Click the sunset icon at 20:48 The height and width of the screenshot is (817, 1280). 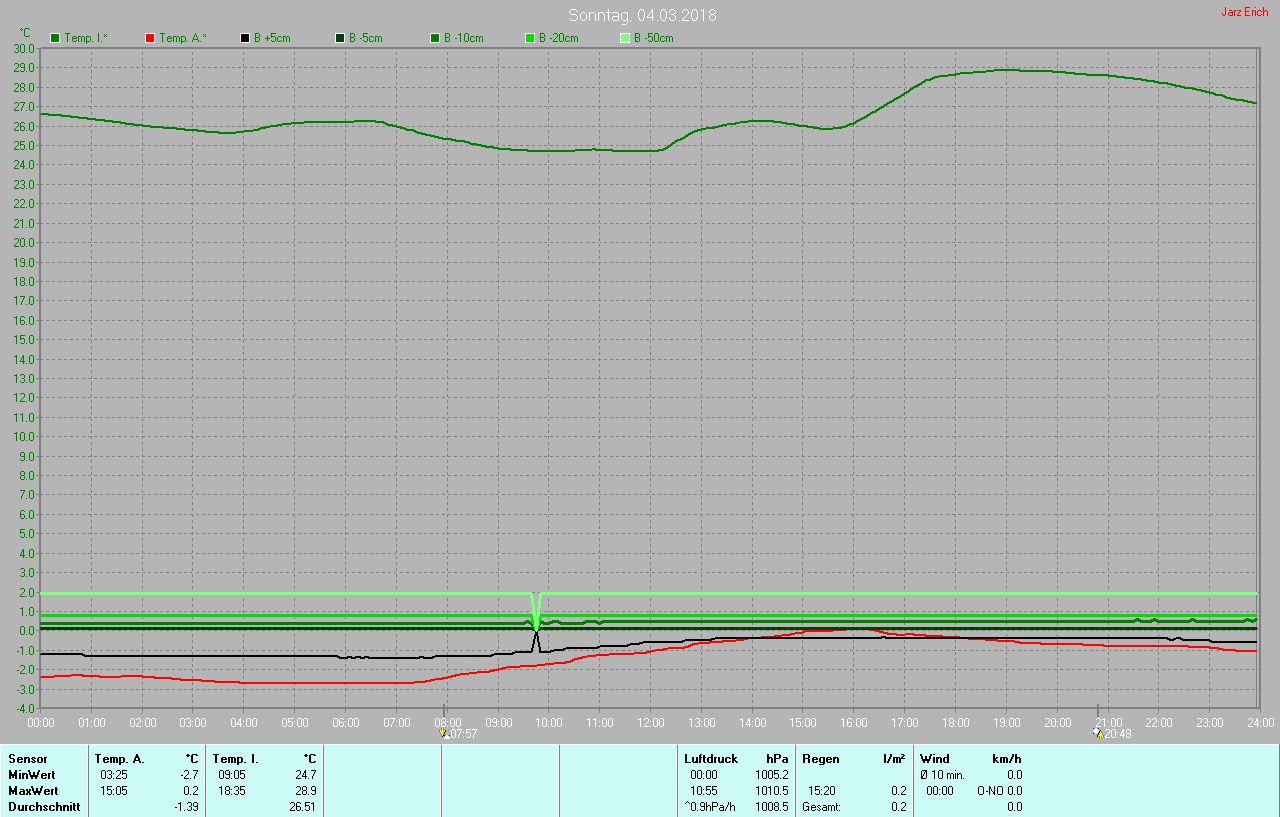pos(1097,733)
